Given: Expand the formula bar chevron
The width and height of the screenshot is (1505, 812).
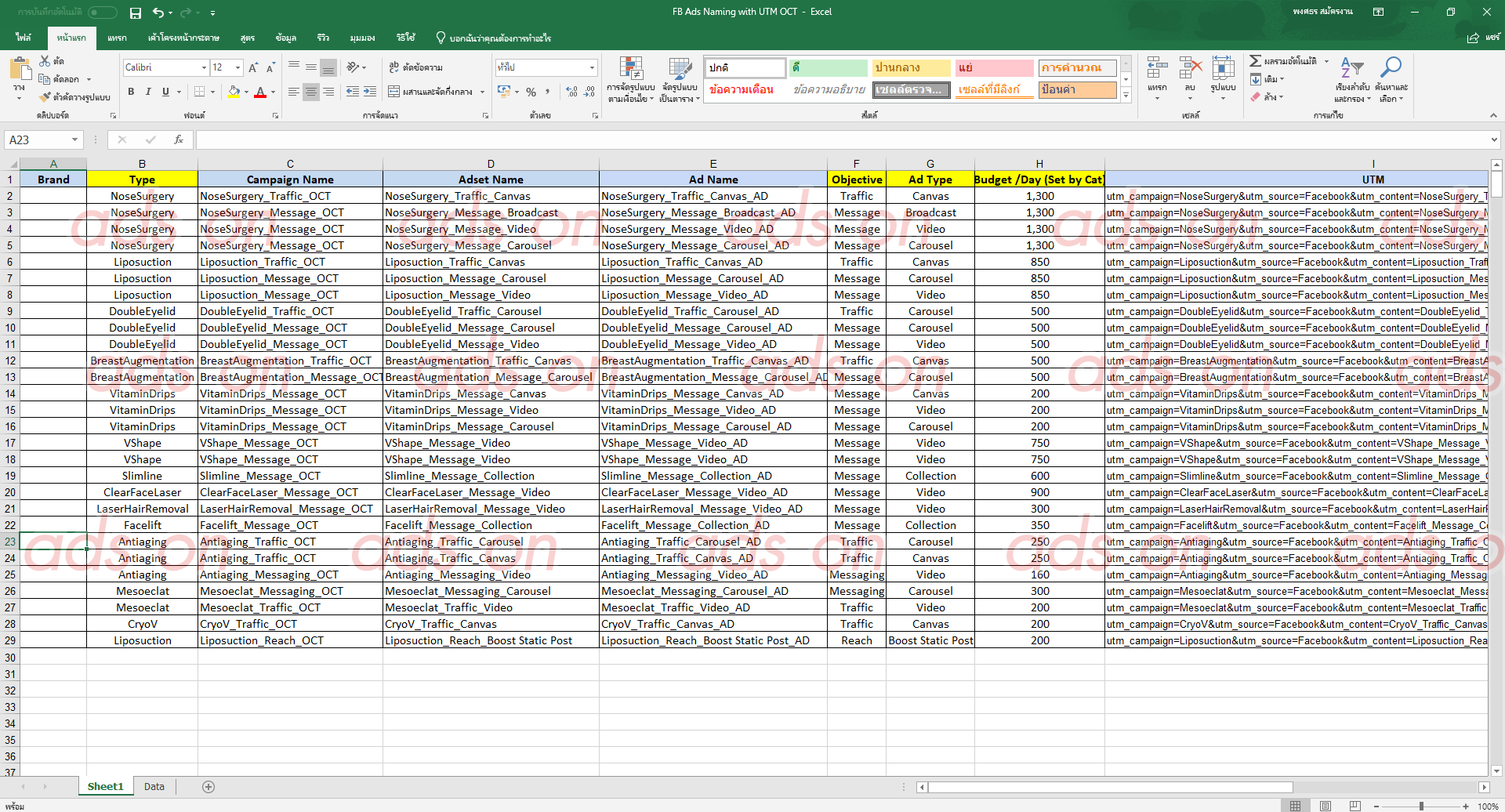Looking at the screenshot, I should pyautogui.click(x=1494, y=140).
